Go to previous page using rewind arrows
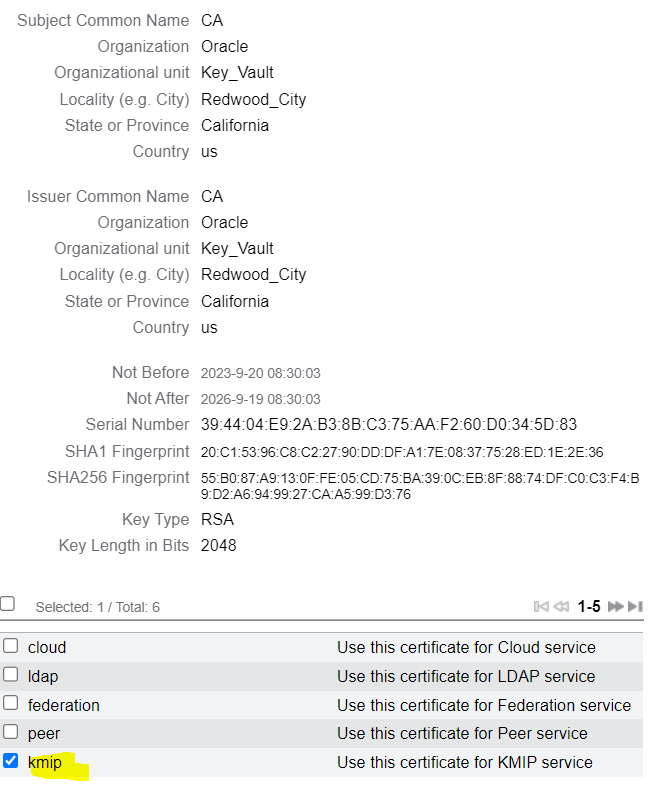This screenshot has height=793, width=653. click(x=561, y=606)
